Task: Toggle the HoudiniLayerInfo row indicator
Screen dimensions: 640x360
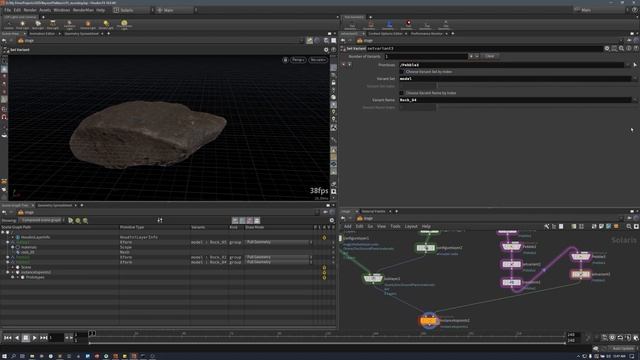Action: coord(324,237)
